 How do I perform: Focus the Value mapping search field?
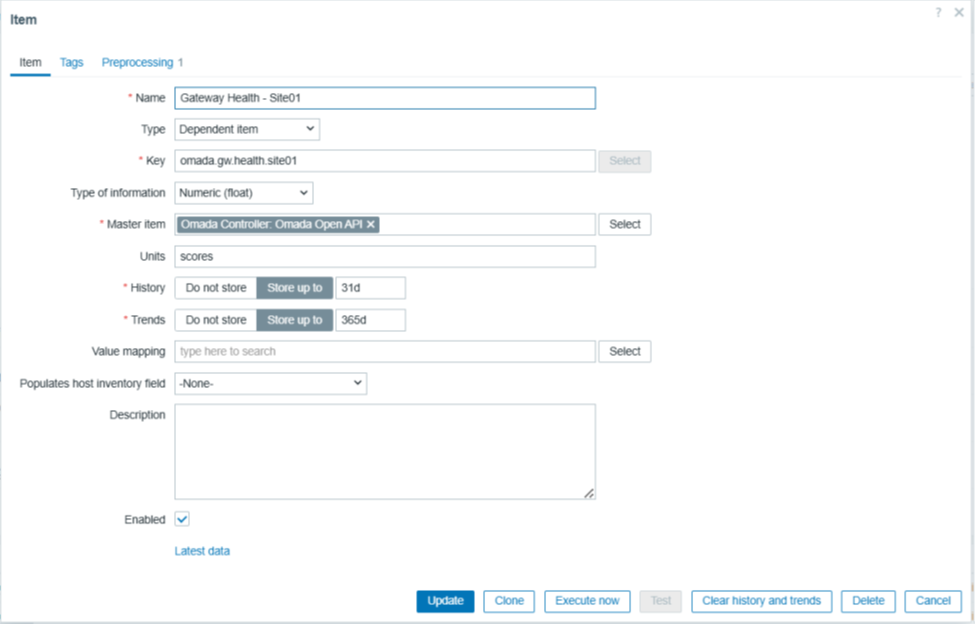pyautogui.click(x=385, y=351)
